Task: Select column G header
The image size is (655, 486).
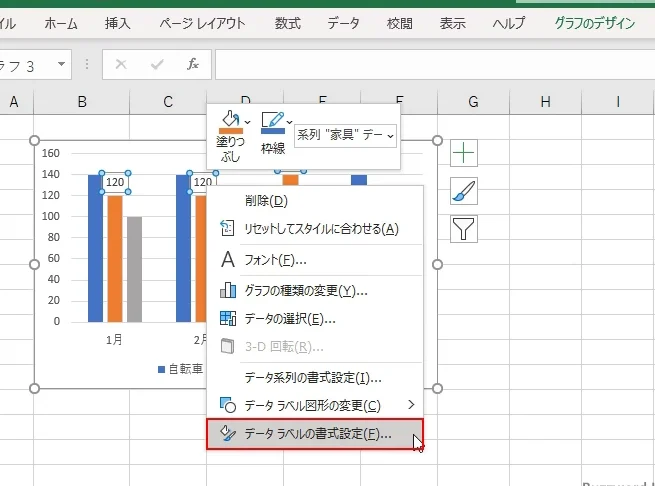Action: 473,102
